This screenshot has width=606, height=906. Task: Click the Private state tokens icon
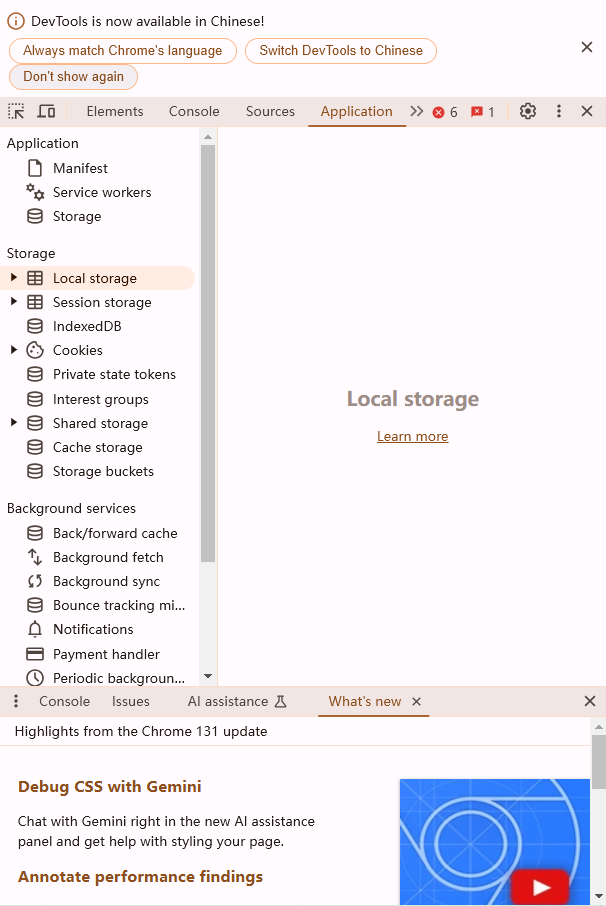tap(35, 374)
